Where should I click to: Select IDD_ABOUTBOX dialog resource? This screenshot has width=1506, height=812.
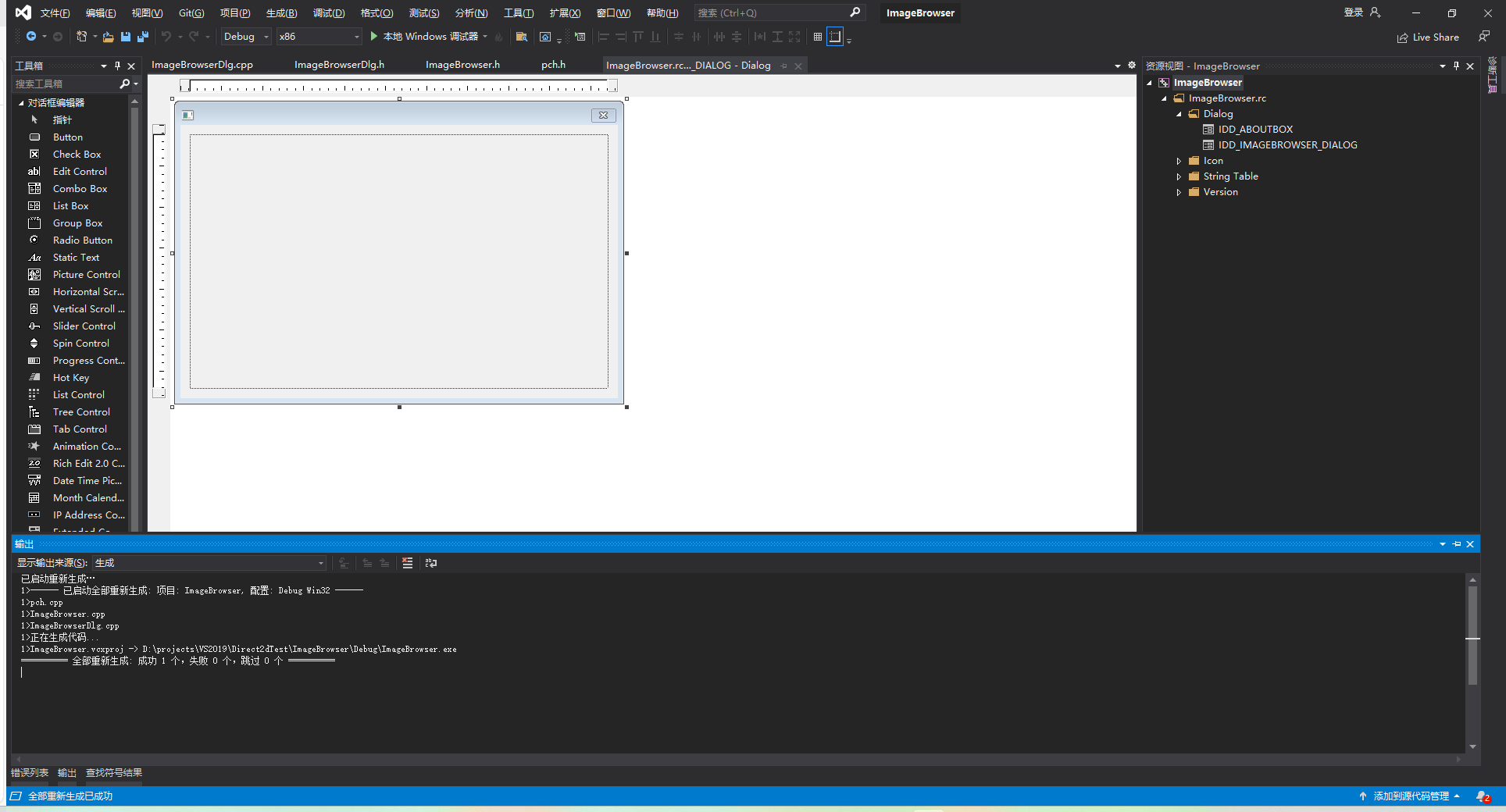tap(1255, 130)
